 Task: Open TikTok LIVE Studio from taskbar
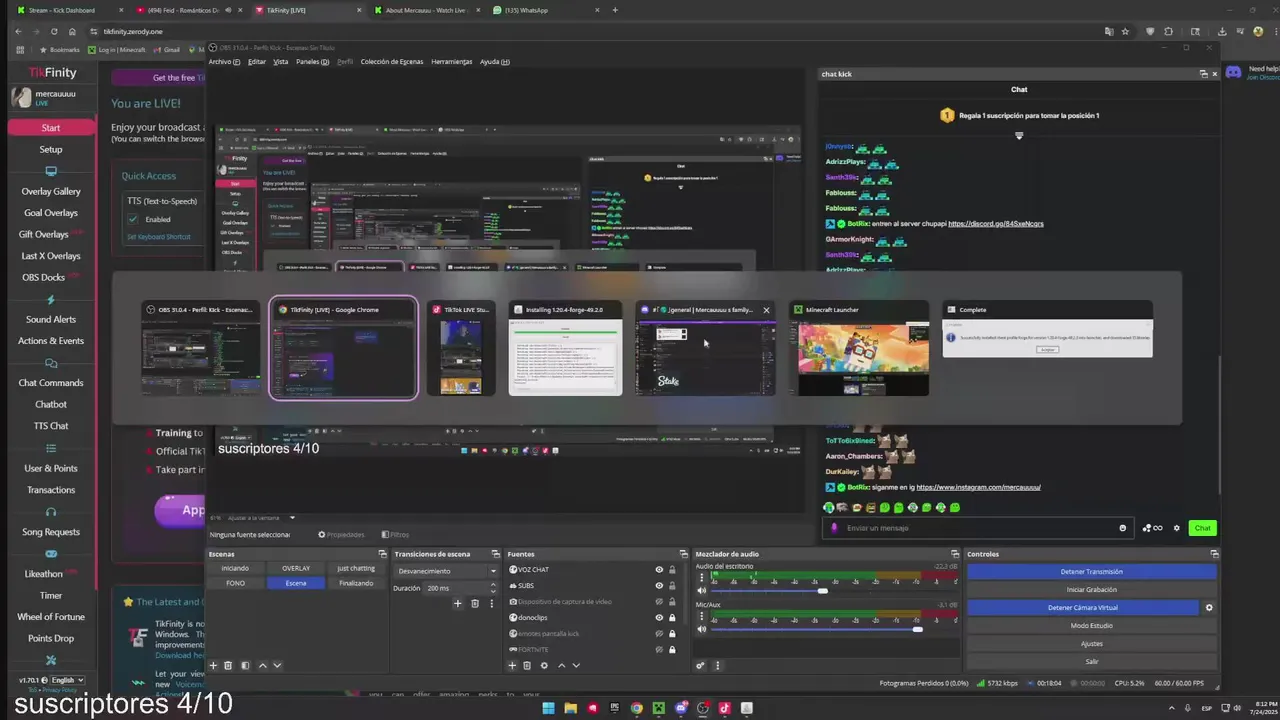click(725, 708)
